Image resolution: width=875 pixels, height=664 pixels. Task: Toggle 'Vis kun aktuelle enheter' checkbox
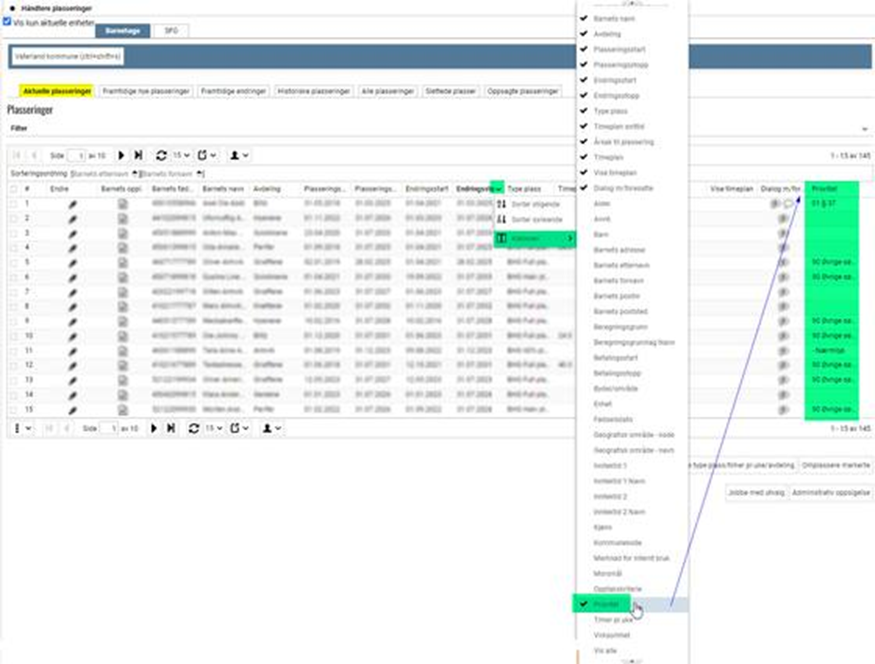7,21
